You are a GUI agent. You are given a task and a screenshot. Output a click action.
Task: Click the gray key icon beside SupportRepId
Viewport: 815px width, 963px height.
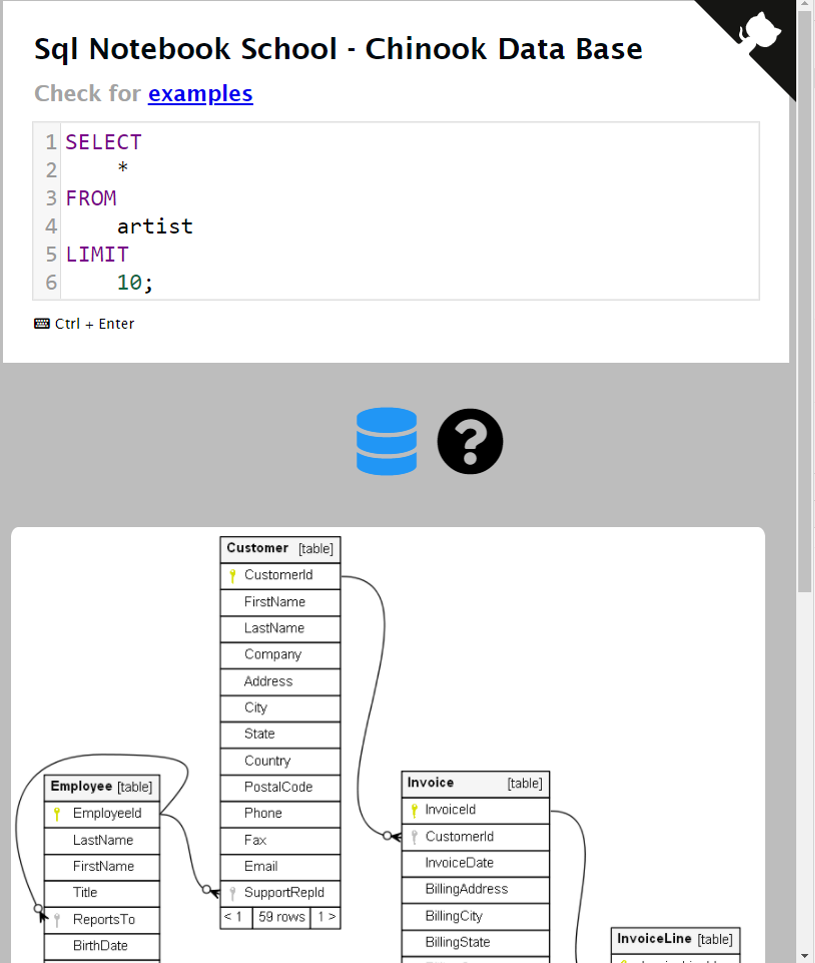(232, 893)
